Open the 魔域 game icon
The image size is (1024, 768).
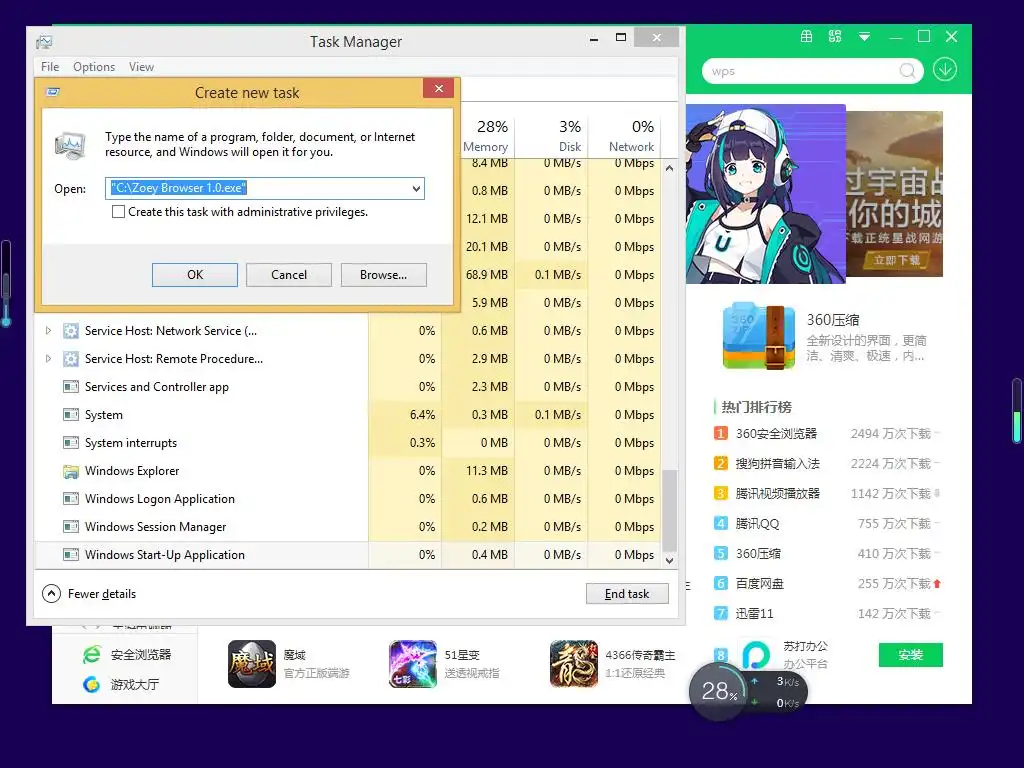[251, 664]
